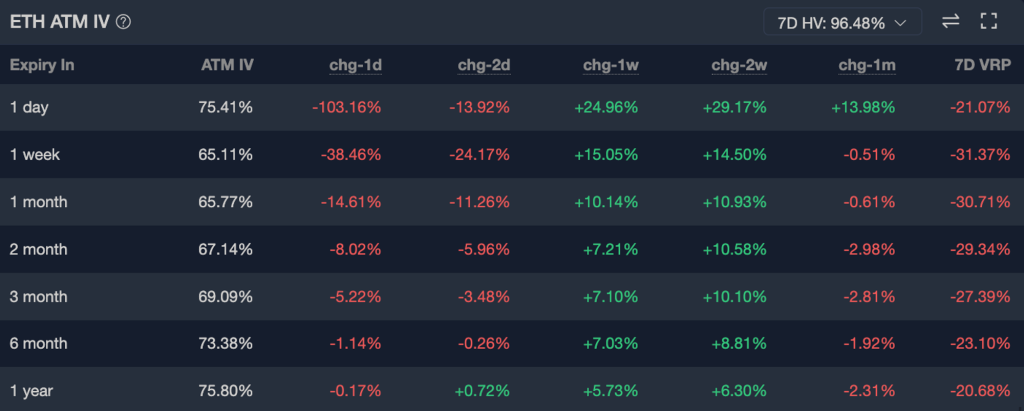Click the 7D VRP column header
The image size is (1024, 411).
coord(983,66)
